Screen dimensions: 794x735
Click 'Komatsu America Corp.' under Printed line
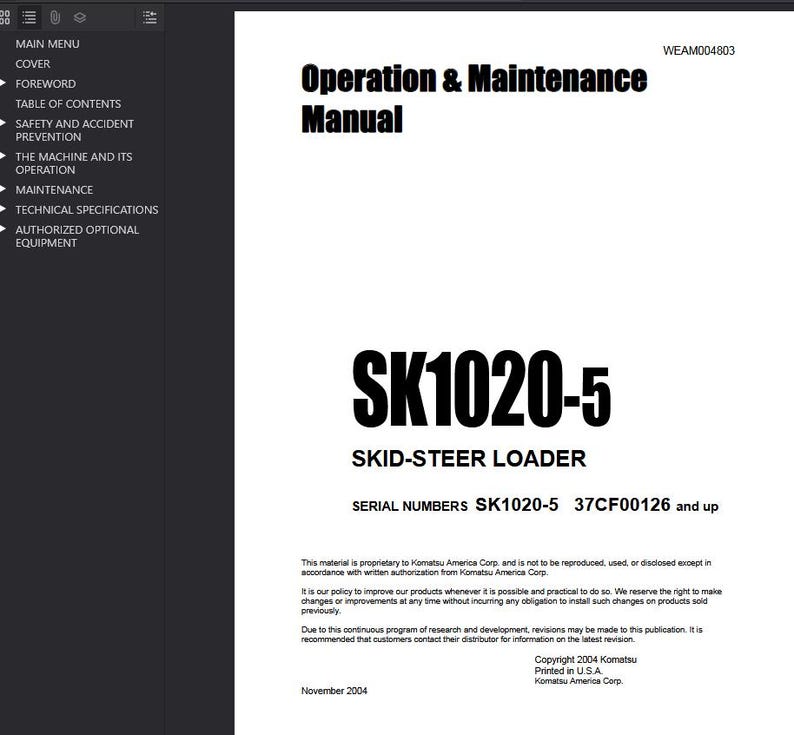pos(579,681)
